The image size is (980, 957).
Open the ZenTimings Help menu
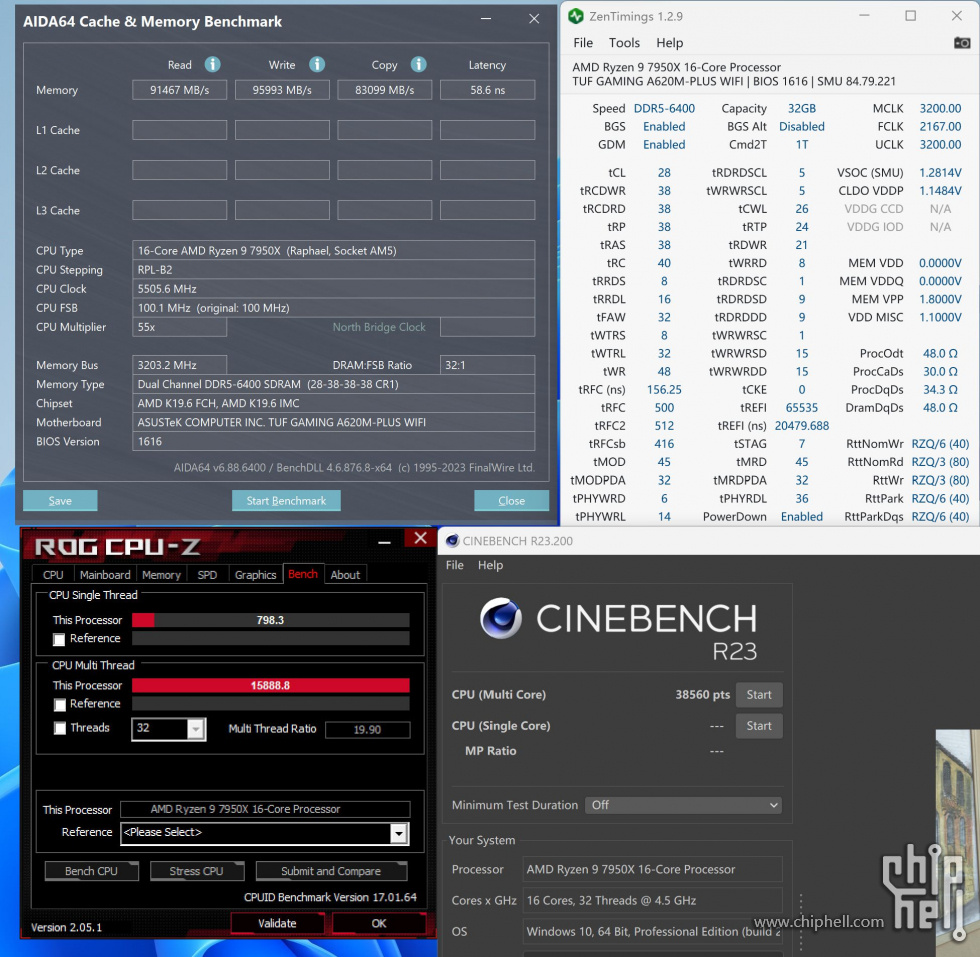coord(669,43)
